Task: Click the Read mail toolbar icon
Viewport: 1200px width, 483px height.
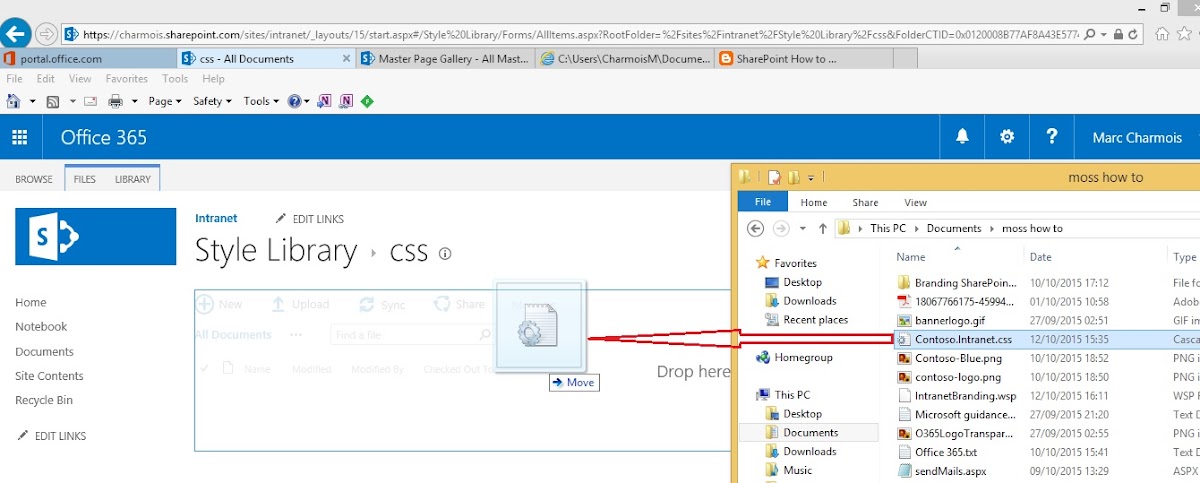Action: coord(90,101)
